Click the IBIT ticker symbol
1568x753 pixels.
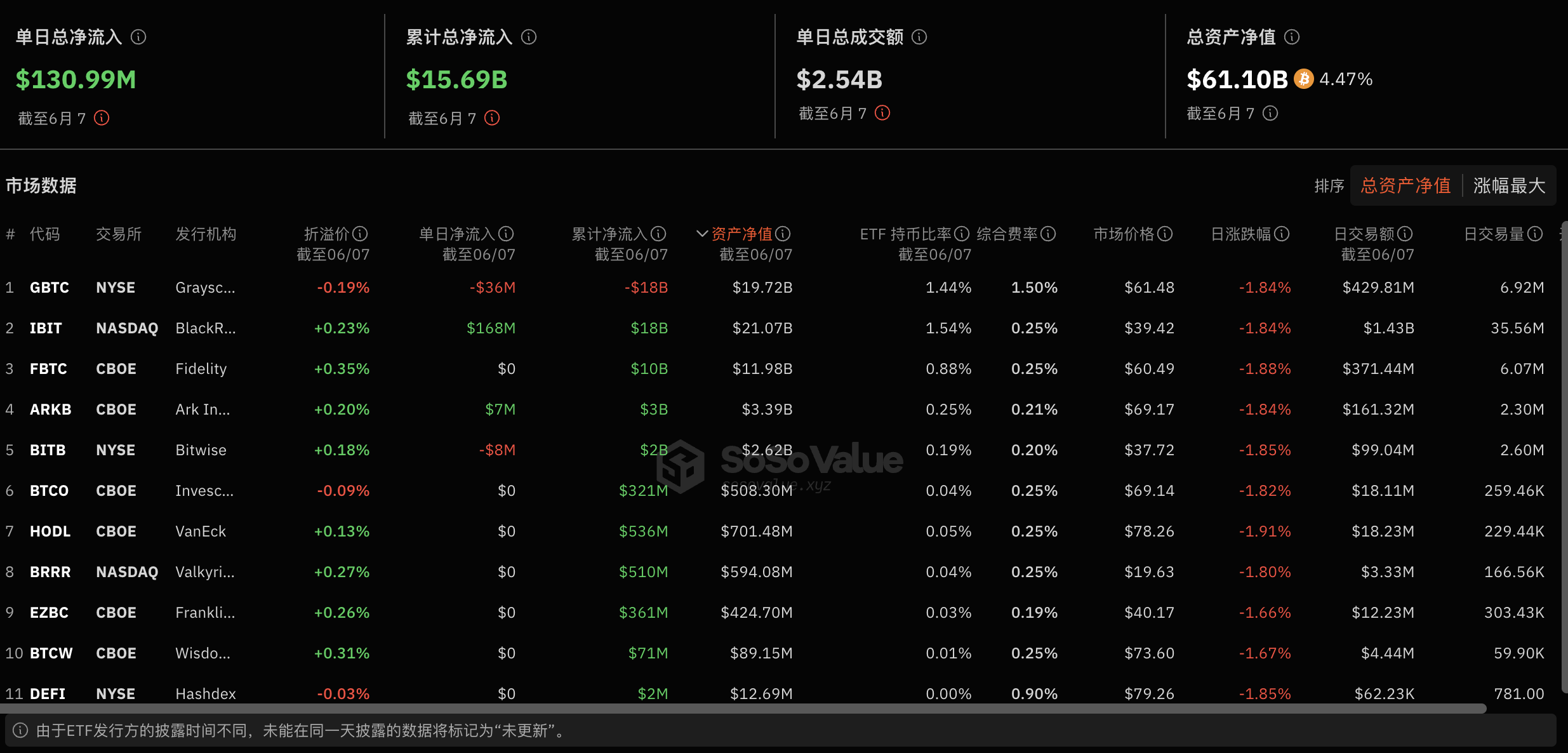pyautogui.click(x=47, y=328)
